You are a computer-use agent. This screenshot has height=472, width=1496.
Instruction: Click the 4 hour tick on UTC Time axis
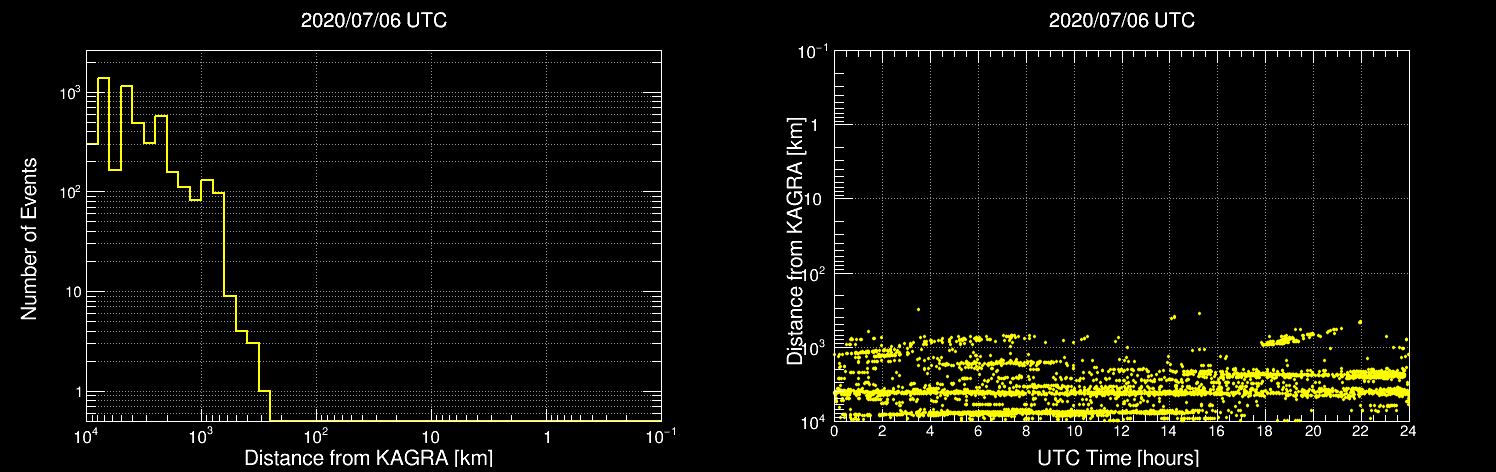point(930,431)
